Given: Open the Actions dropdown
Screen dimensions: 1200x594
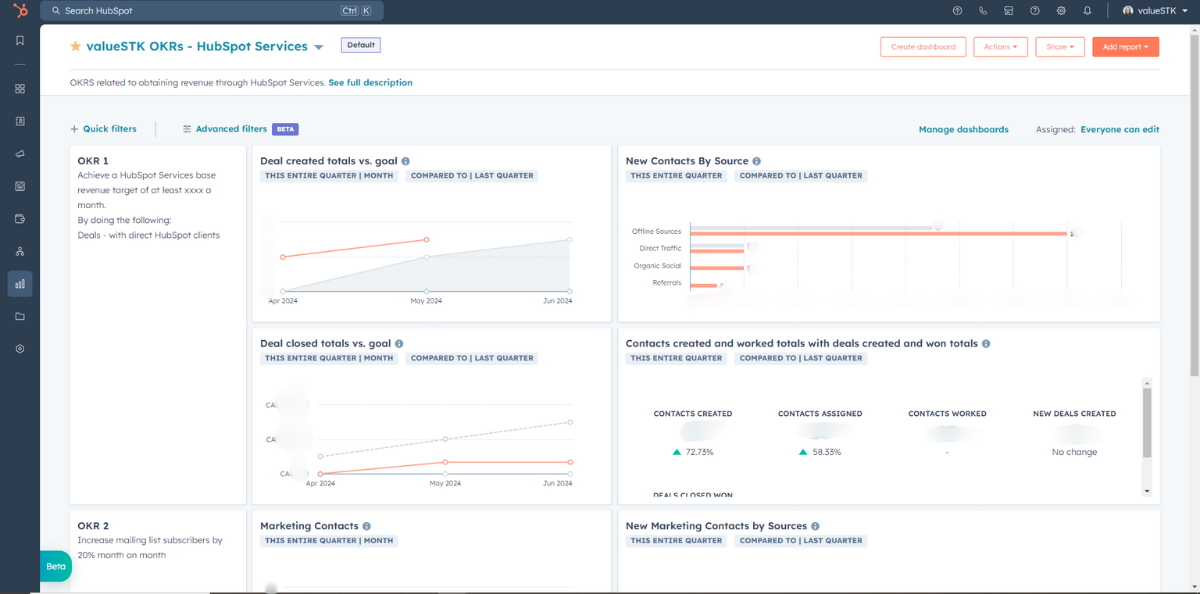Looking at the screenshot, I should pos(1000,47).
